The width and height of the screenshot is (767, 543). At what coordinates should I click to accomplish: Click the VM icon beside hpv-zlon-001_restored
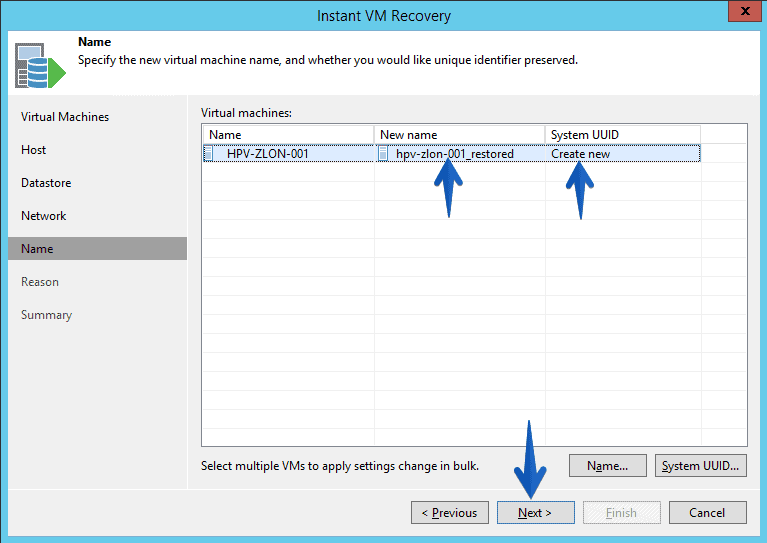pyautogui.click(x=384, y=154)
